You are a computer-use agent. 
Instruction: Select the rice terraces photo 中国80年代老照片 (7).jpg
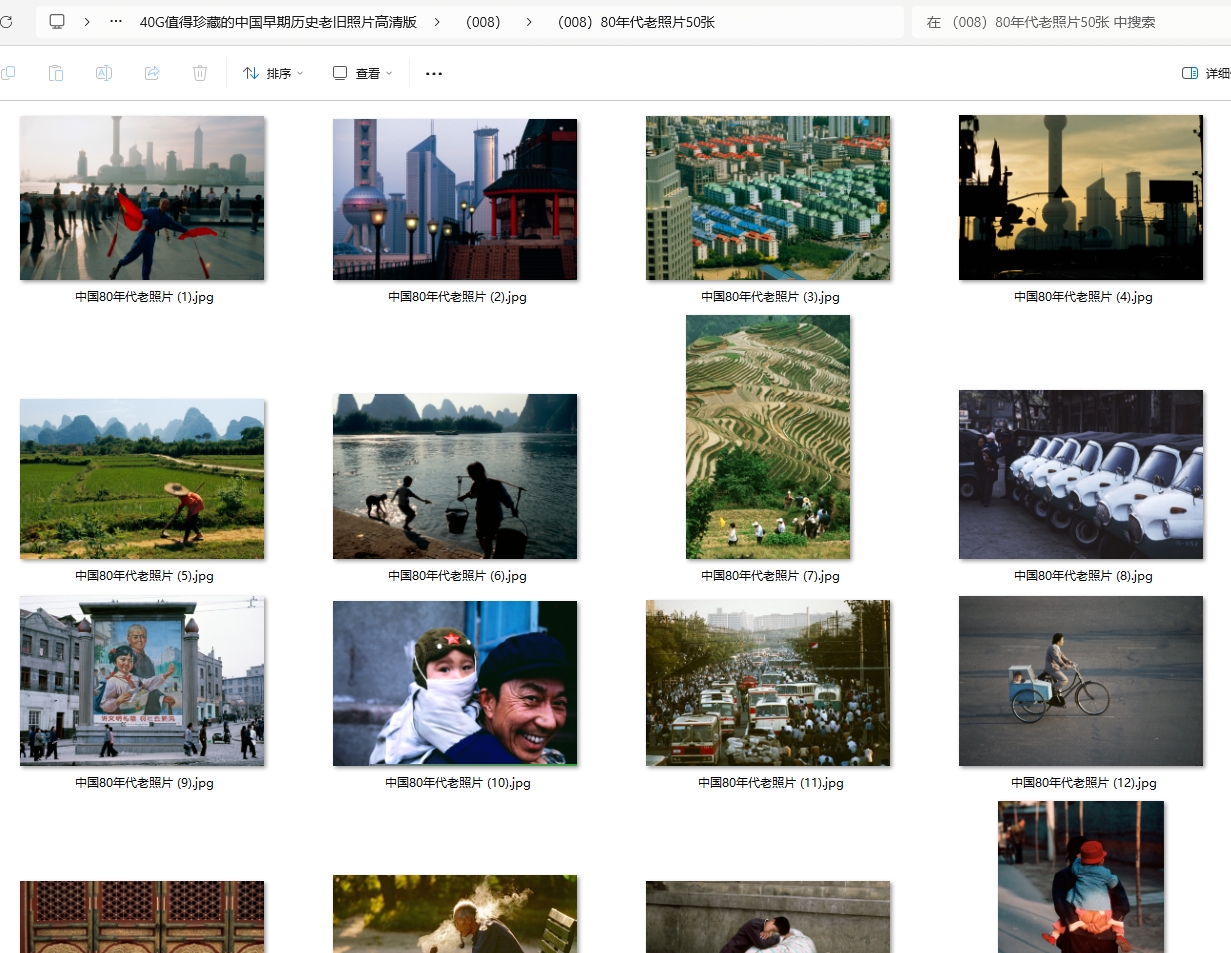point(768,437)
